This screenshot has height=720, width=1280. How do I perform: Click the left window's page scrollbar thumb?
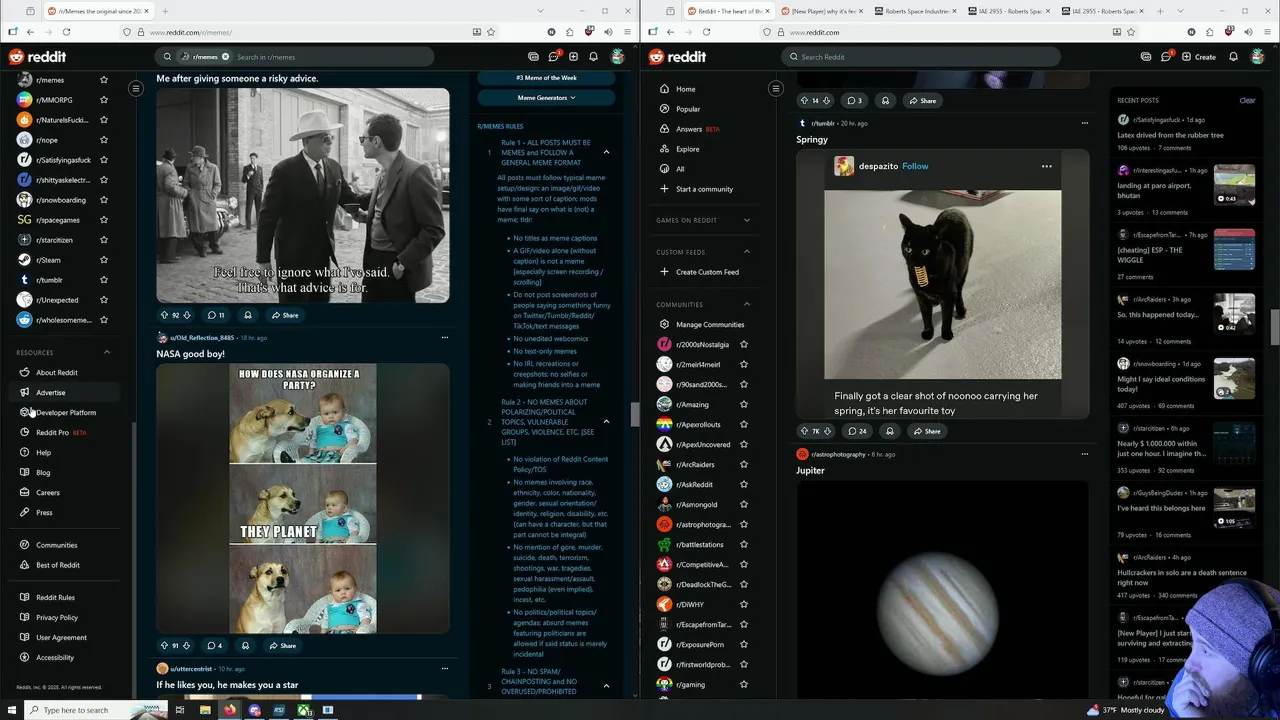634,413
